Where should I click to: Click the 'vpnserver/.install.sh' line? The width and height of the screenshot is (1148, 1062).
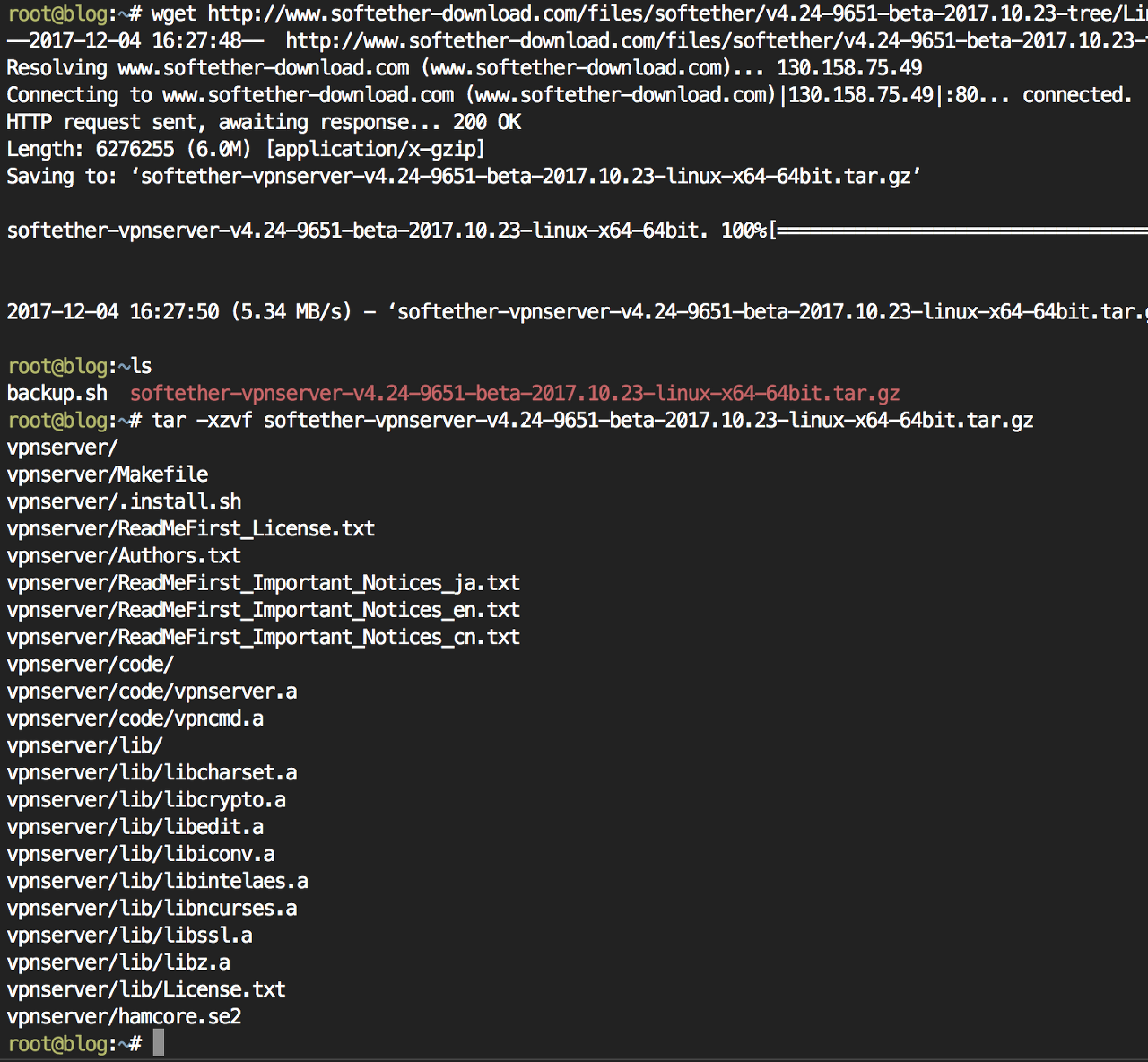[124, 501]
